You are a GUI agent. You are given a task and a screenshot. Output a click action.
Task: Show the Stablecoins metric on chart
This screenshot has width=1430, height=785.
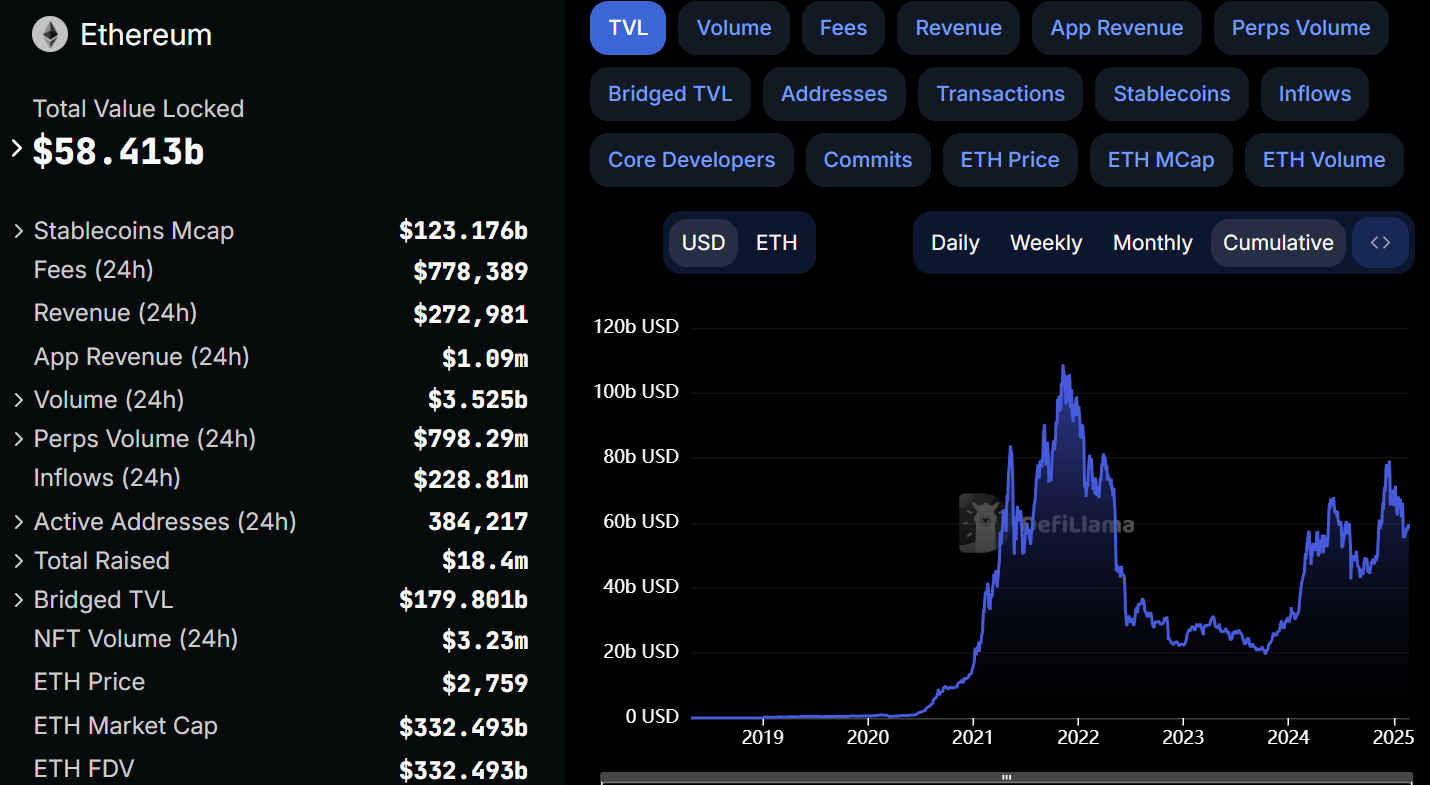pos(1171,94)
